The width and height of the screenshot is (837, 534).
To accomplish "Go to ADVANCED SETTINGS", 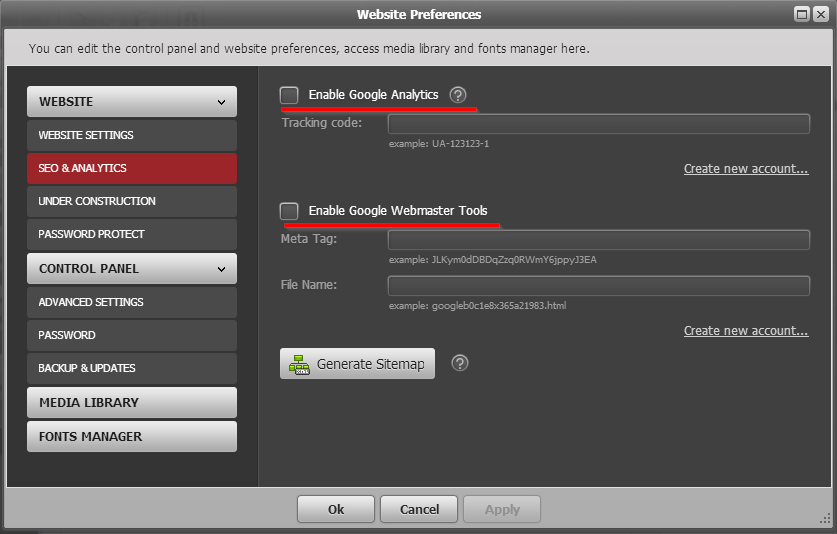I will coord(132,302).
